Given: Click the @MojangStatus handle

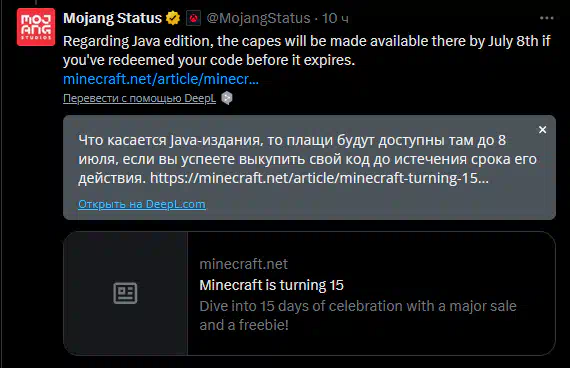Looking at the screenshot, I should pos(258,18).
